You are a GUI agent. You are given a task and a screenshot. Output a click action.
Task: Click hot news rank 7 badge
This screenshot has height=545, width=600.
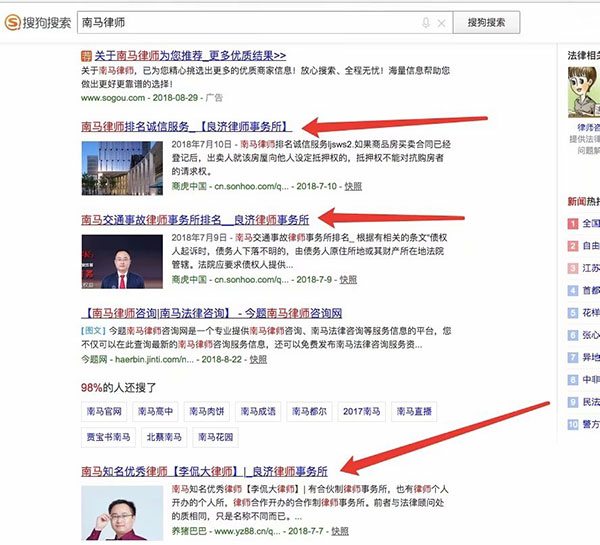(572, 357)
